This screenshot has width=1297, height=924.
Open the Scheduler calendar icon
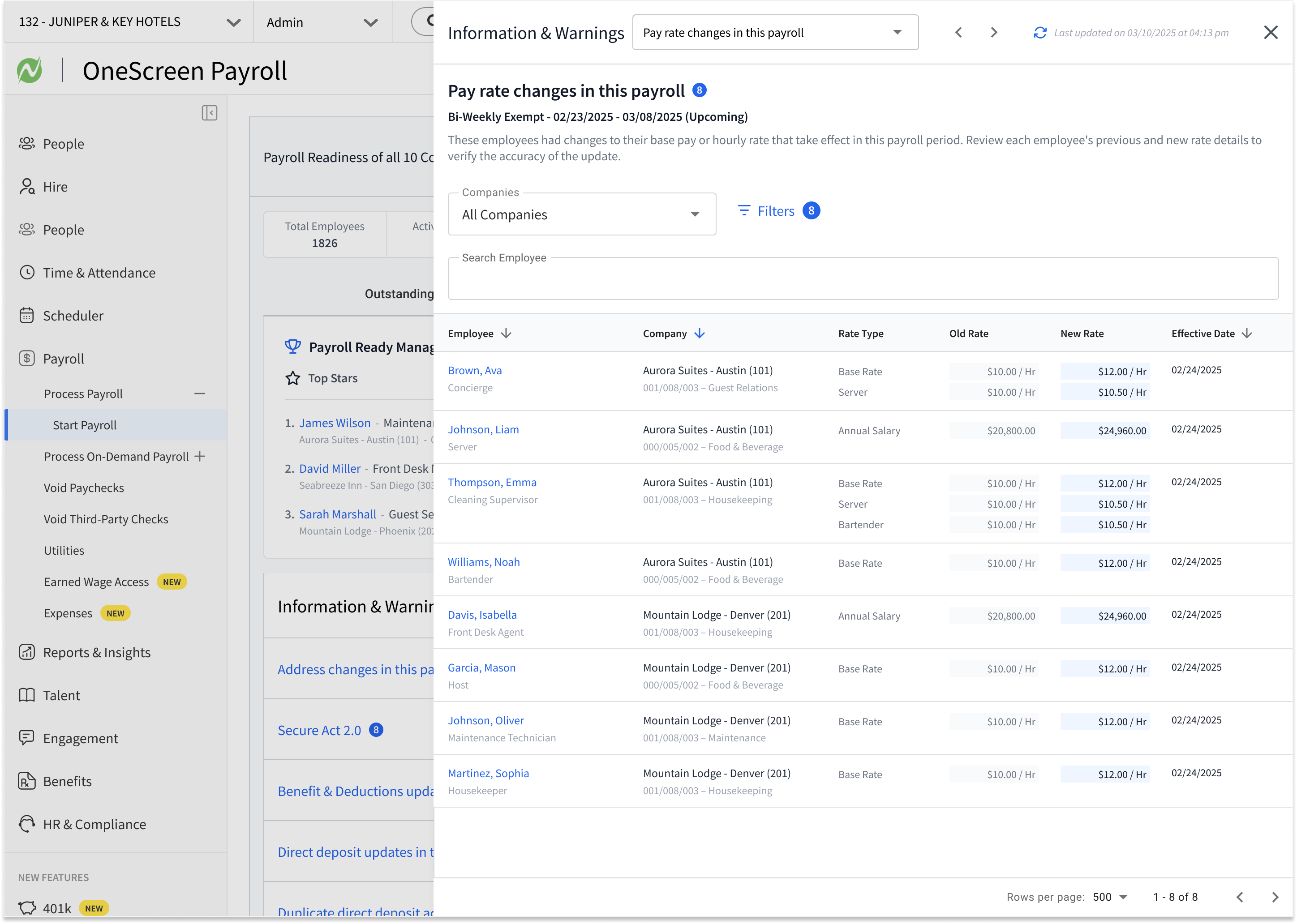pyautogui.click(x=27, y=315)
